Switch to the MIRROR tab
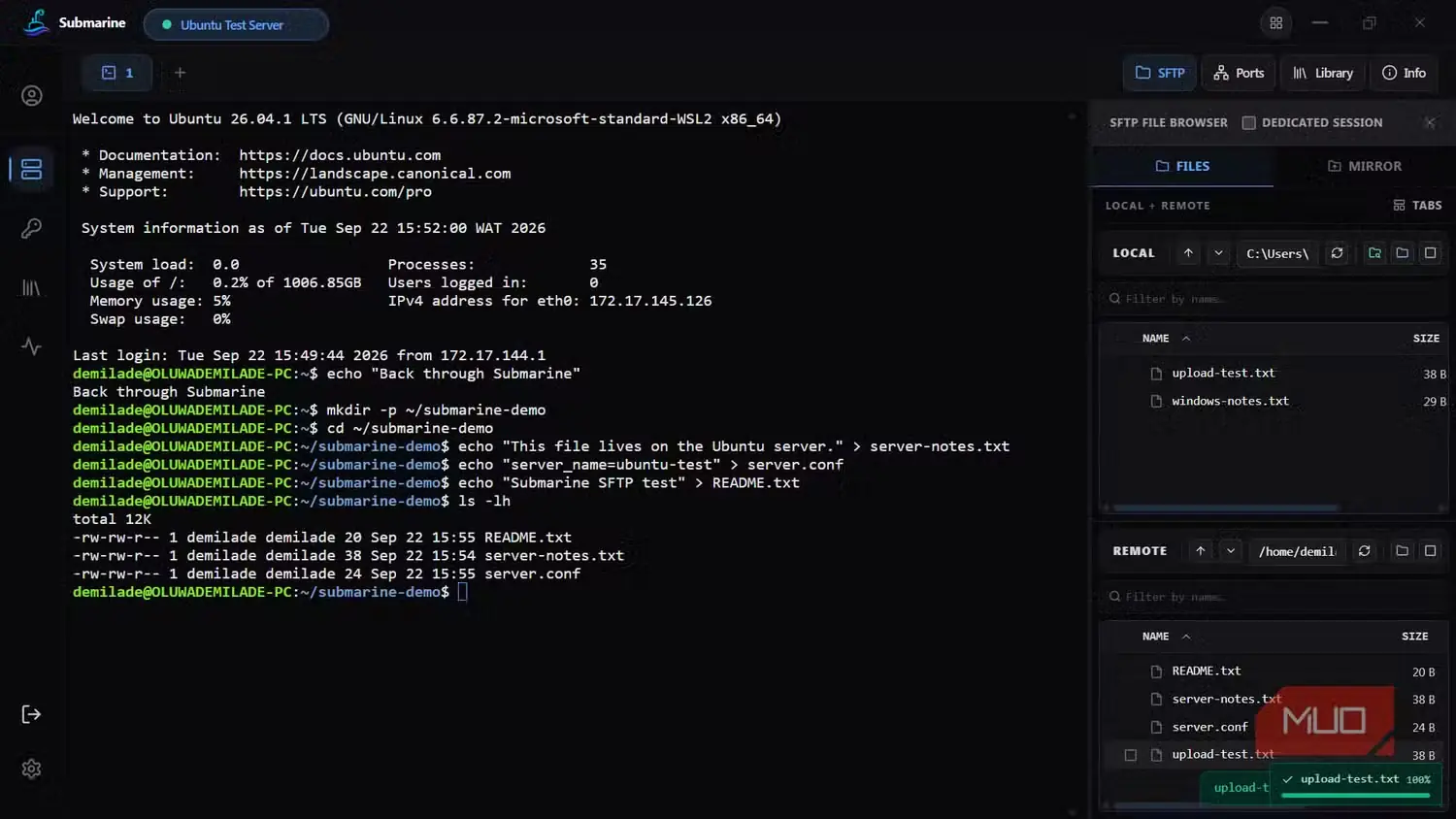This screenshot has width=1456, height=819. (1365, 166)
